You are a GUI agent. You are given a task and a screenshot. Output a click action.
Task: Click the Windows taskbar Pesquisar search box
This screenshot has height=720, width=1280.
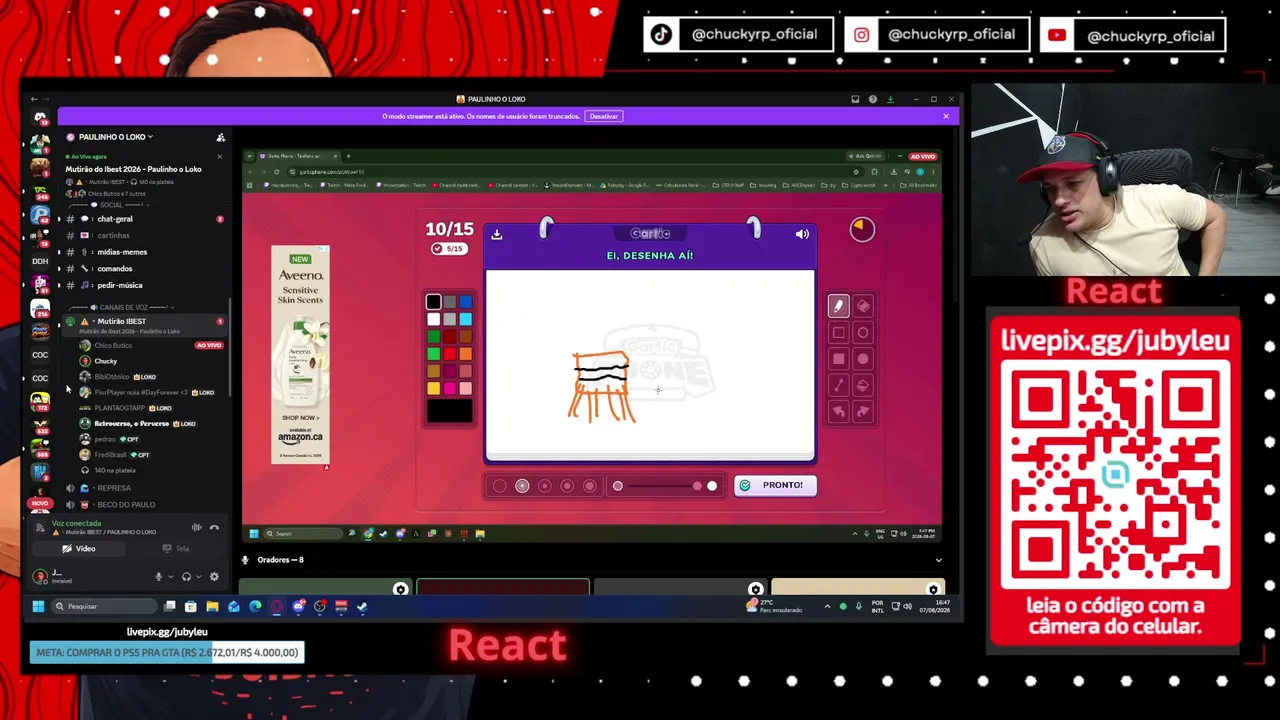(x=104, y=606)
